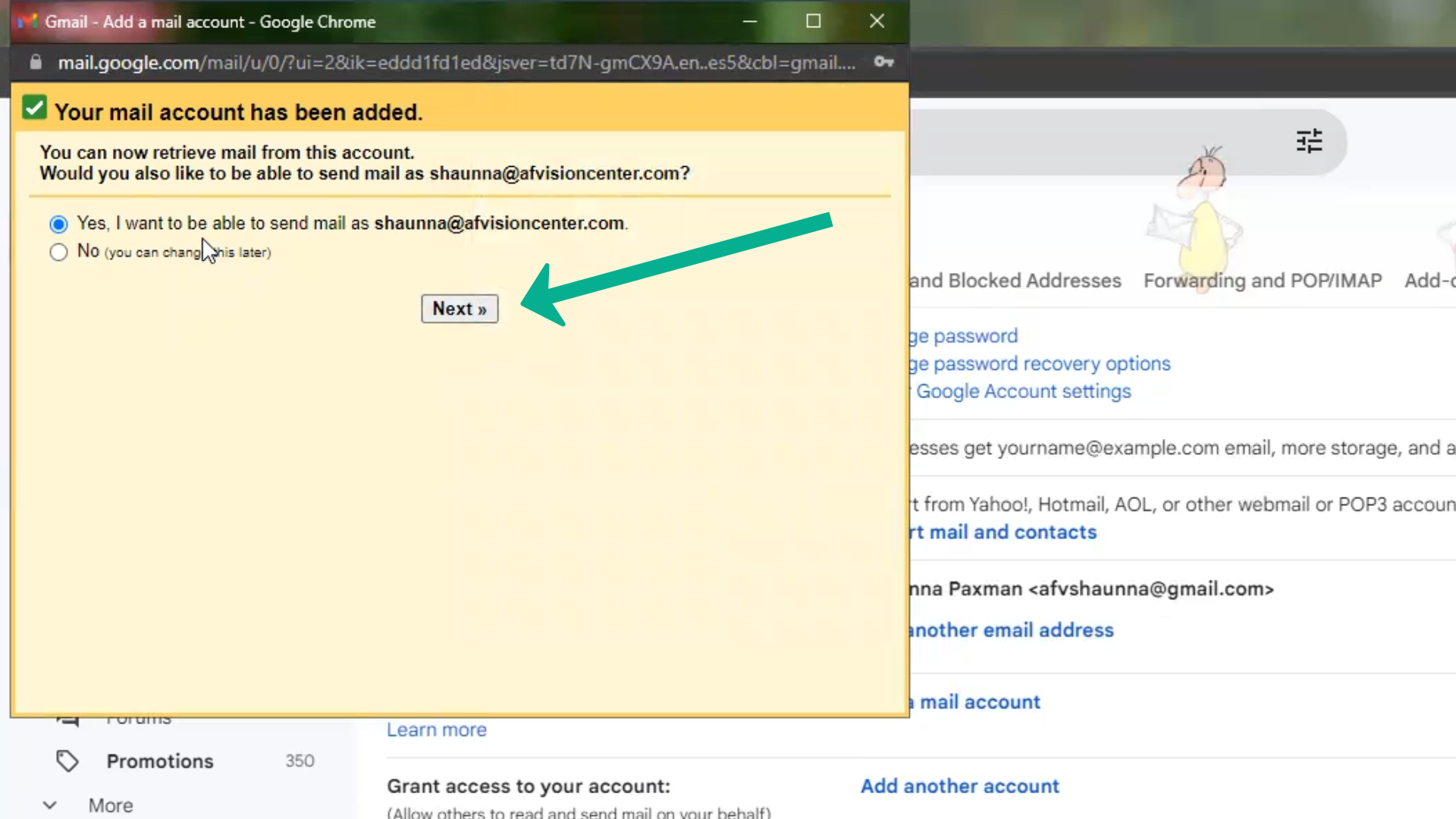Open the Promotions label
This screenshot has height=819, width=1456.
coord(160,761)
